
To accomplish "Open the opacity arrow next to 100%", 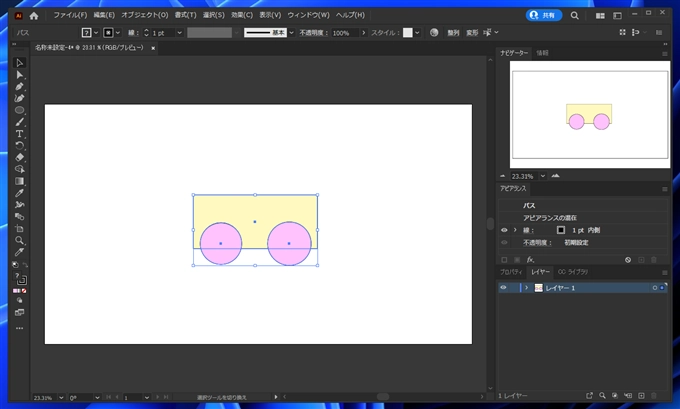I will pos(363,33).
